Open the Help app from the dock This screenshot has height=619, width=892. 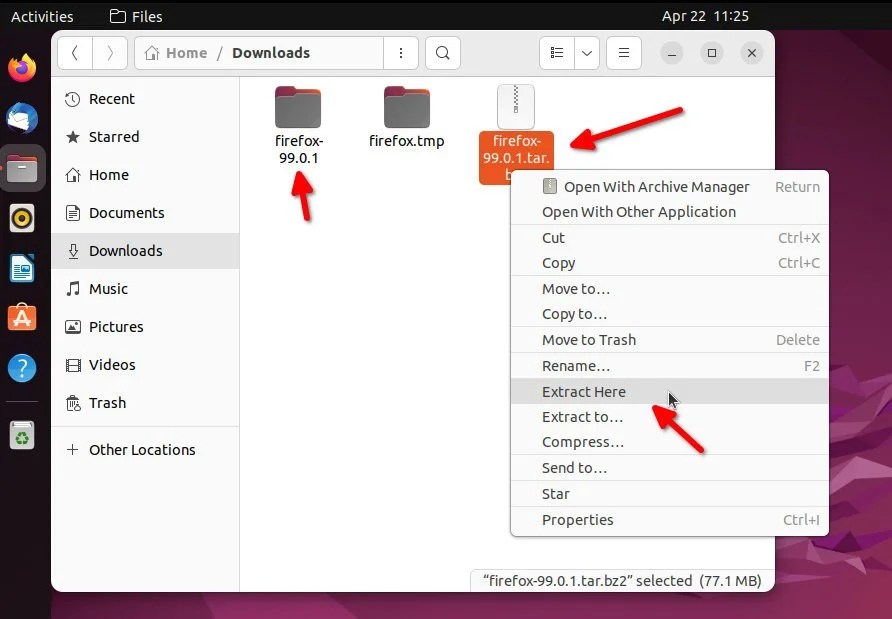click(22, 368)
